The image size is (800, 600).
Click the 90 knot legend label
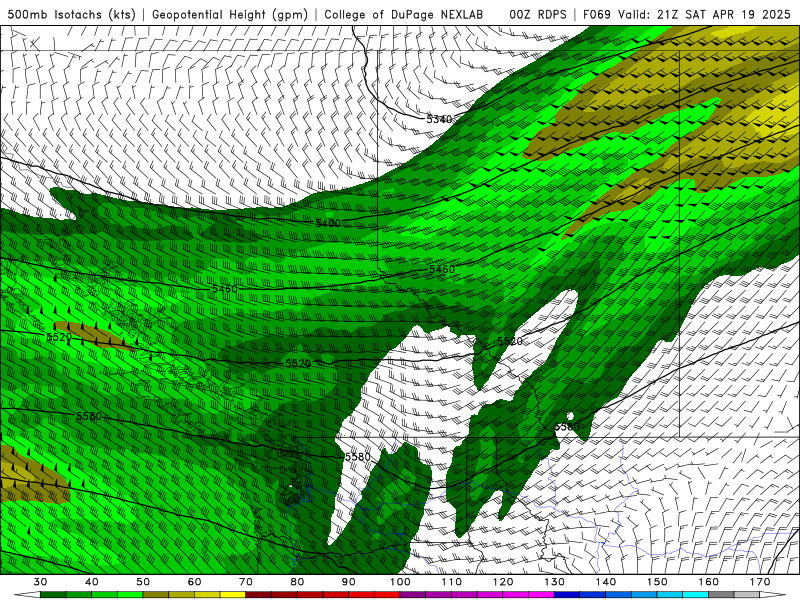349,582
